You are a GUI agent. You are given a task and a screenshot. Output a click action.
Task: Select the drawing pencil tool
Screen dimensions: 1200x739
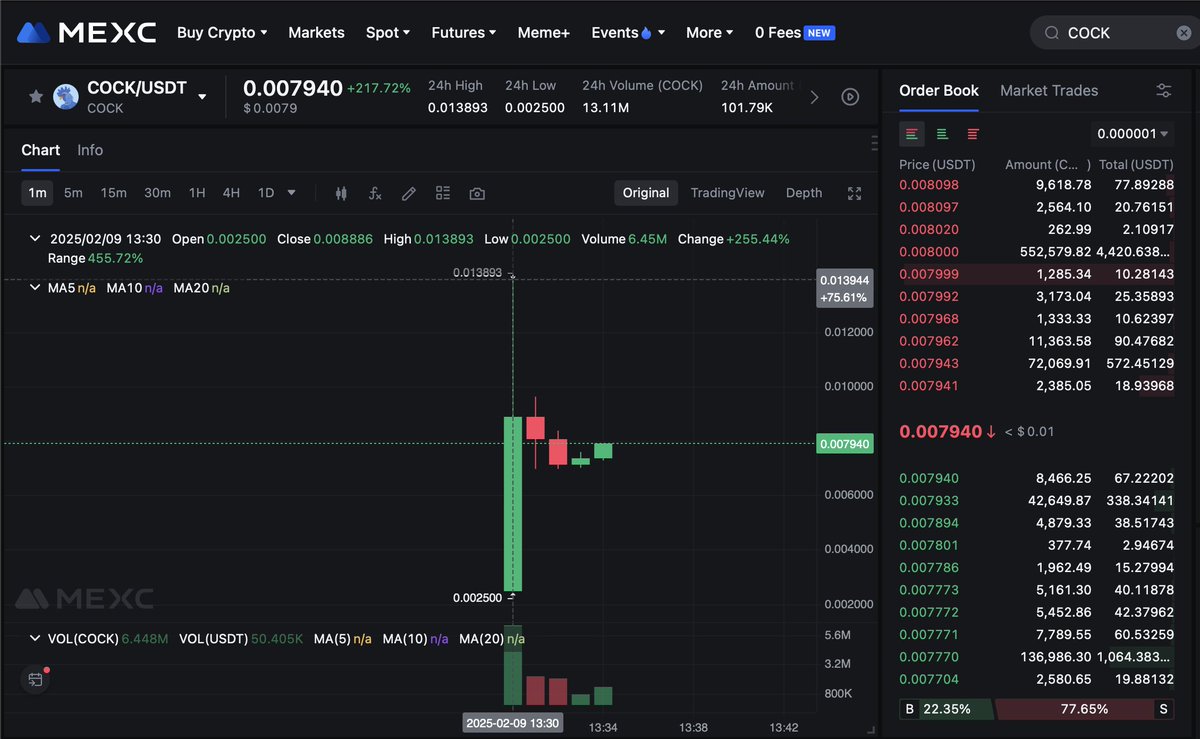pos(409,193)
